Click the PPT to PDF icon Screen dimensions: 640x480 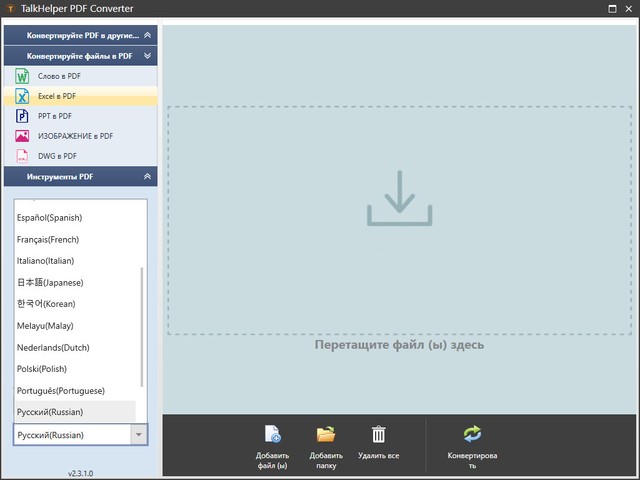coord(23,116)
